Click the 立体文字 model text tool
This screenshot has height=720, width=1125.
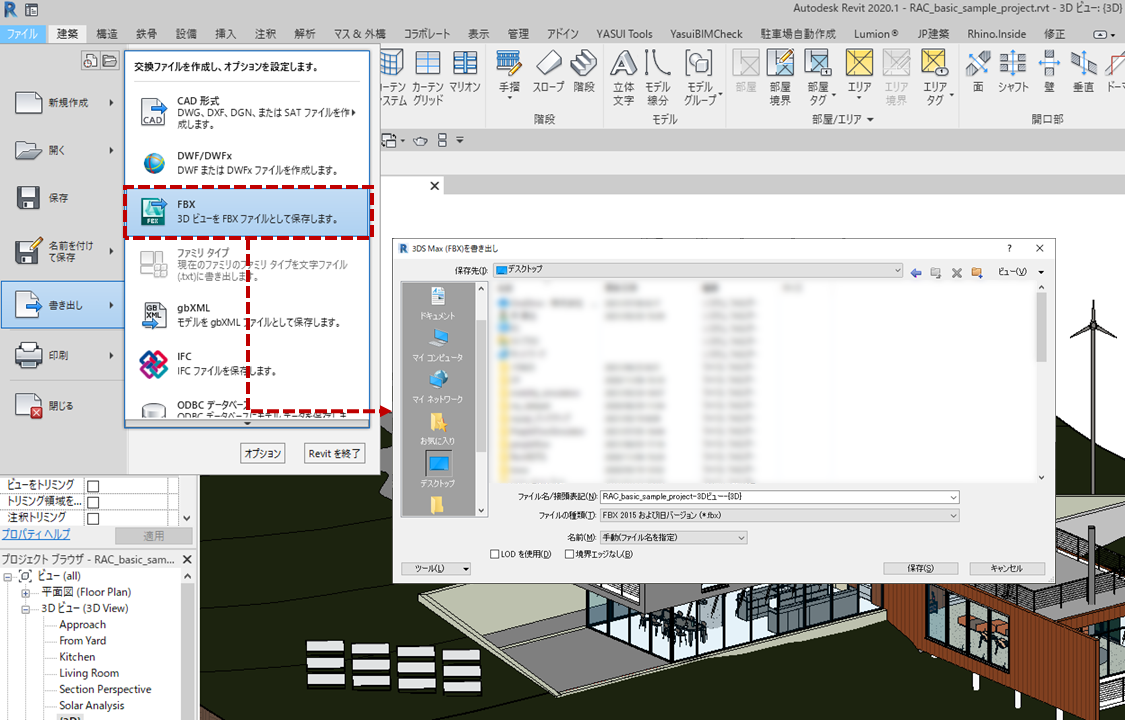[623, 76]
